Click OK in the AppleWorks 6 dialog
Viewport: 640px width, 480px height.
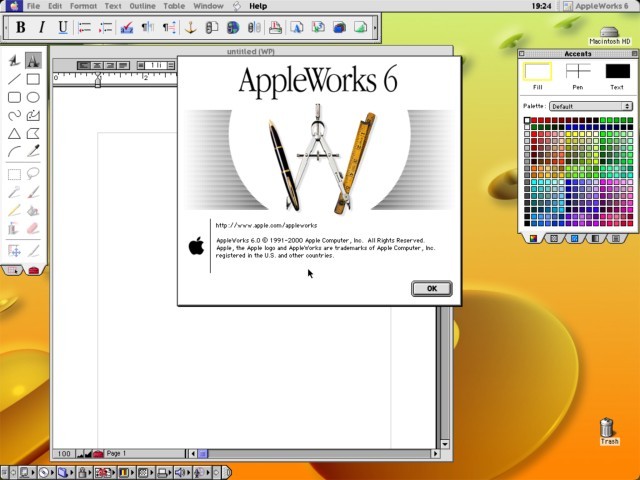tap(431, 289)
